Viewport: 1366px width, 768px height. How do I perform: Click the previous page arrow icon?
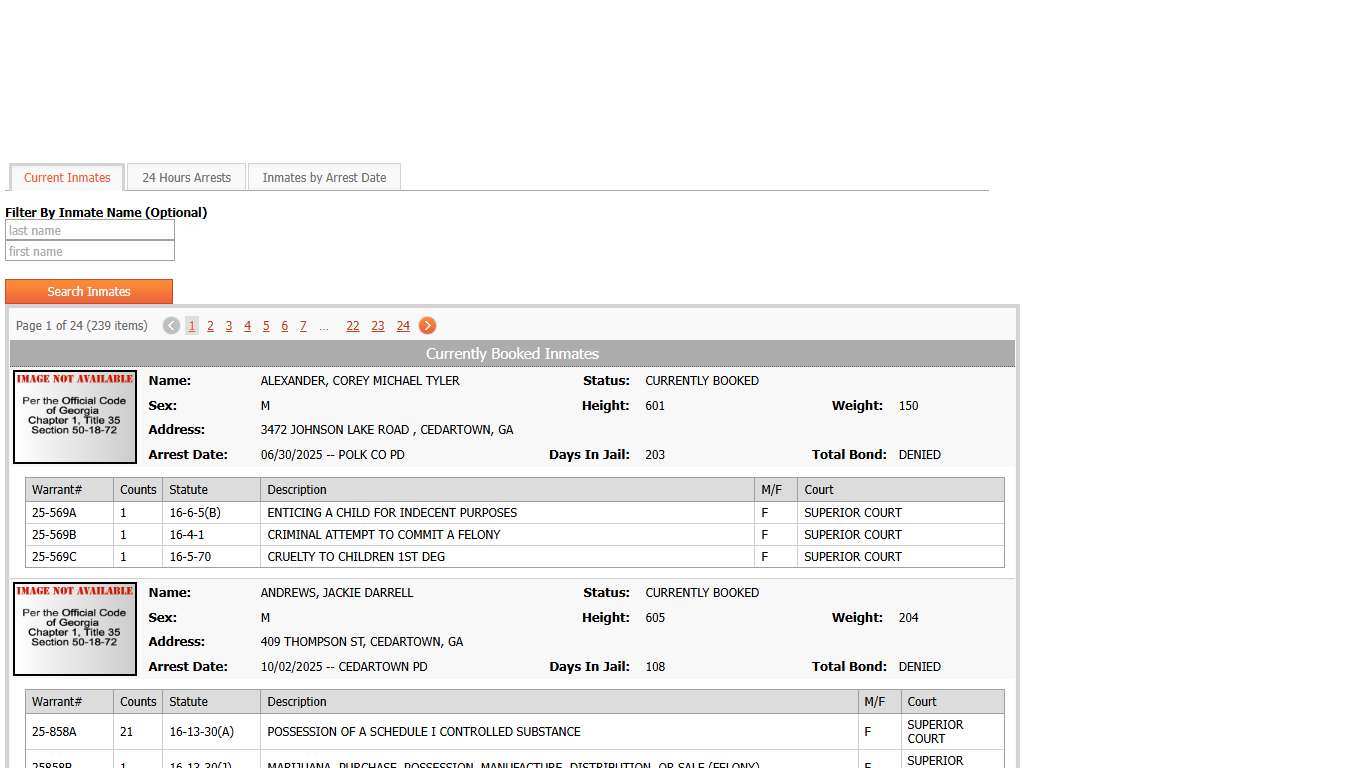[171, 325]
